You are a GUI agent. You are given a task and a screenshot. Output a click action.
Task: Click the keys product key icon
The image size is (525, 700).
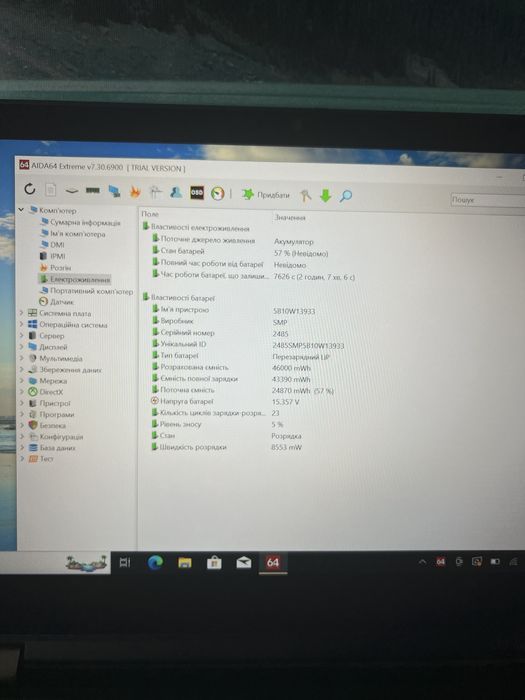(305, 195)
